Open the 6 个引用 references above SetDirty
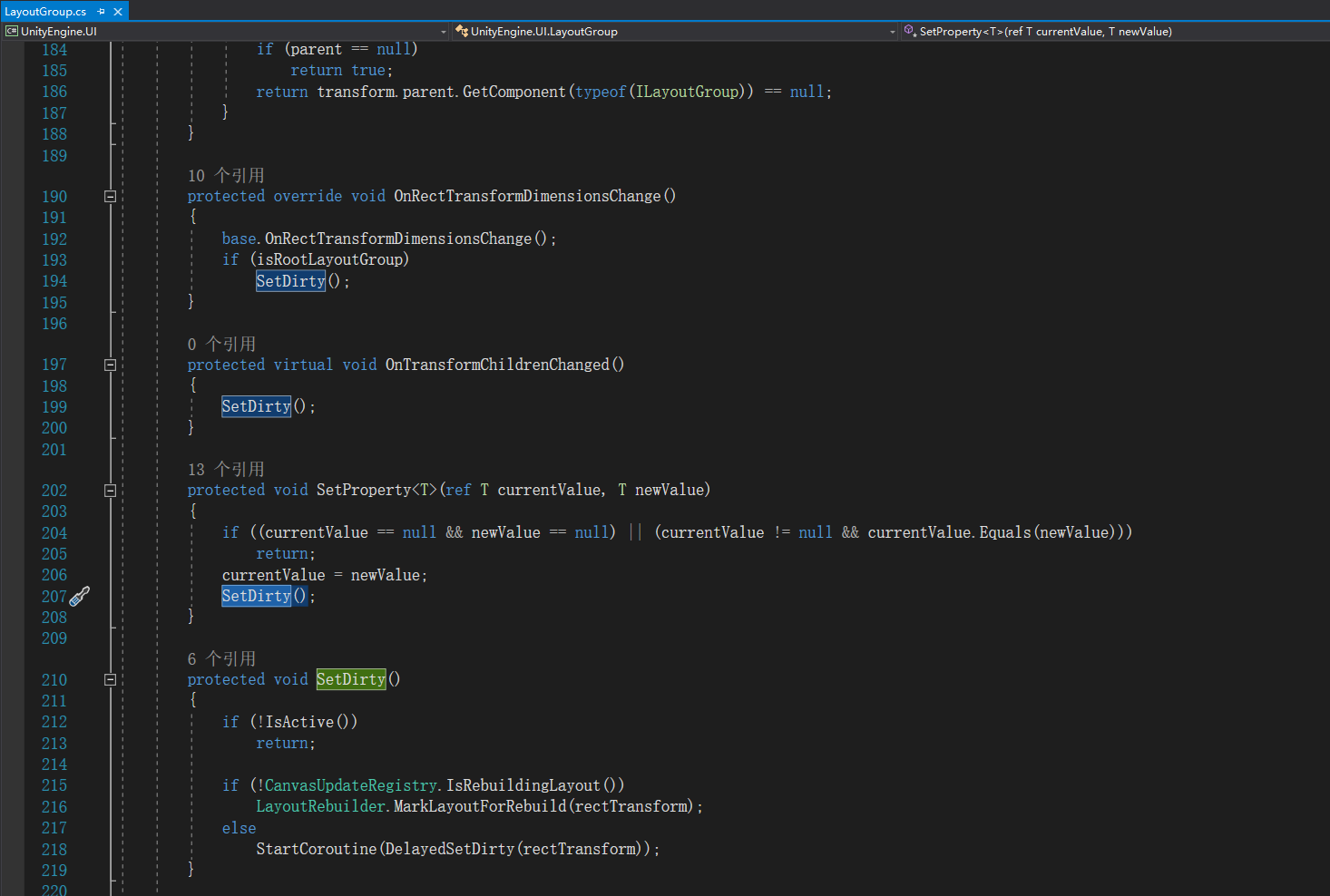Viewport: 1330px width, 896px height. click(221, 658)
